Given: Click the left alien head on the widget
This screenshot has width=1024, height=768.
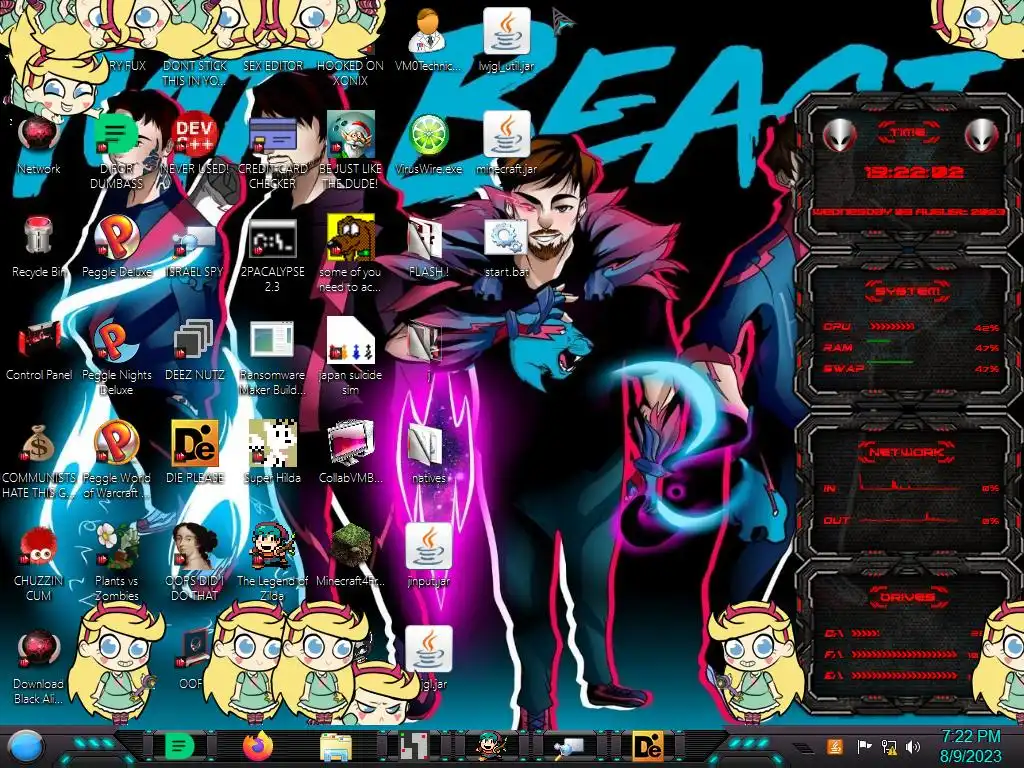Looking at the screenshot, I should point(839,136).
